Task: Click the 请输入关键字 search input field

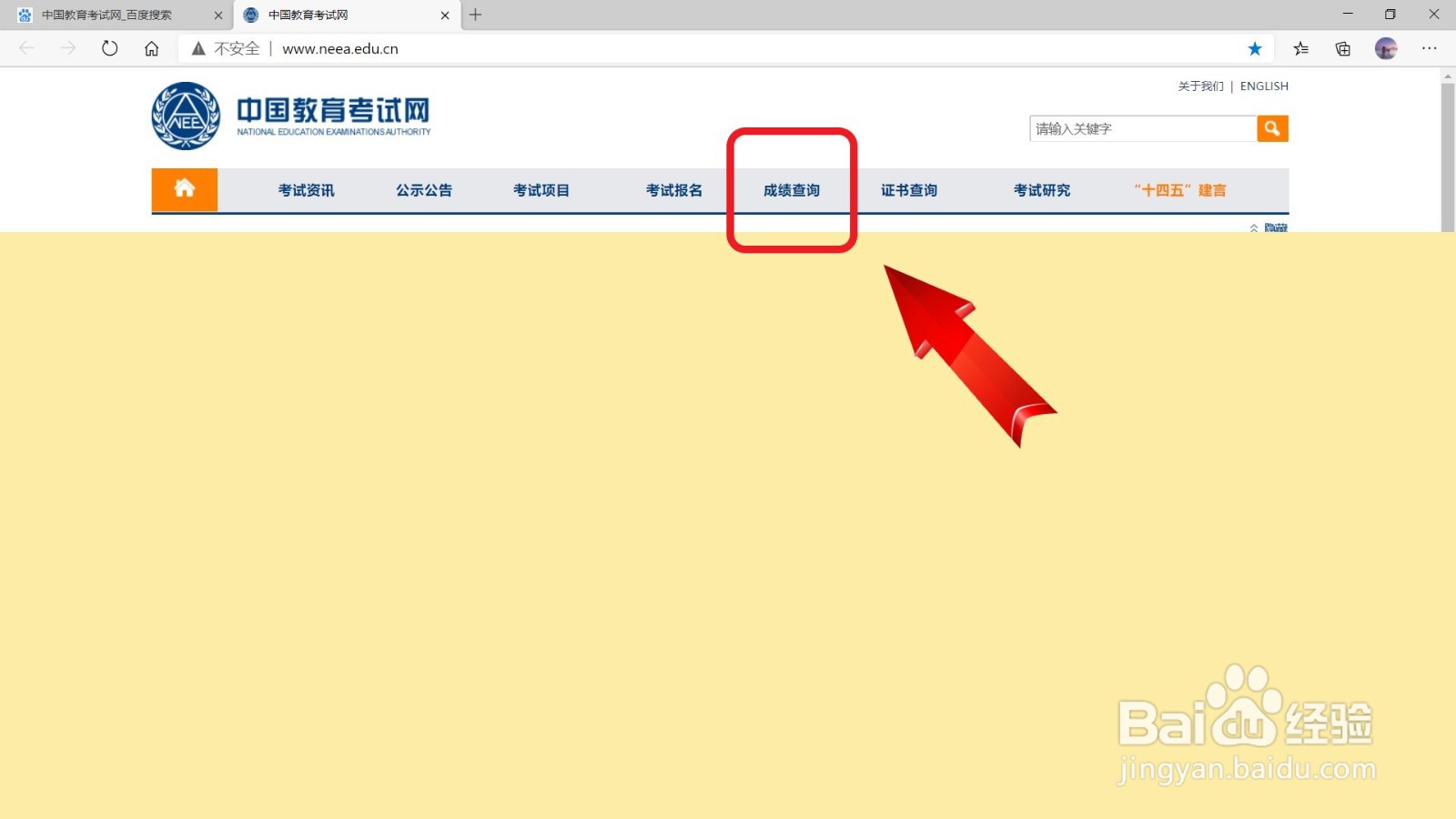Action: pyautogui.click(x=1142, y=128)
